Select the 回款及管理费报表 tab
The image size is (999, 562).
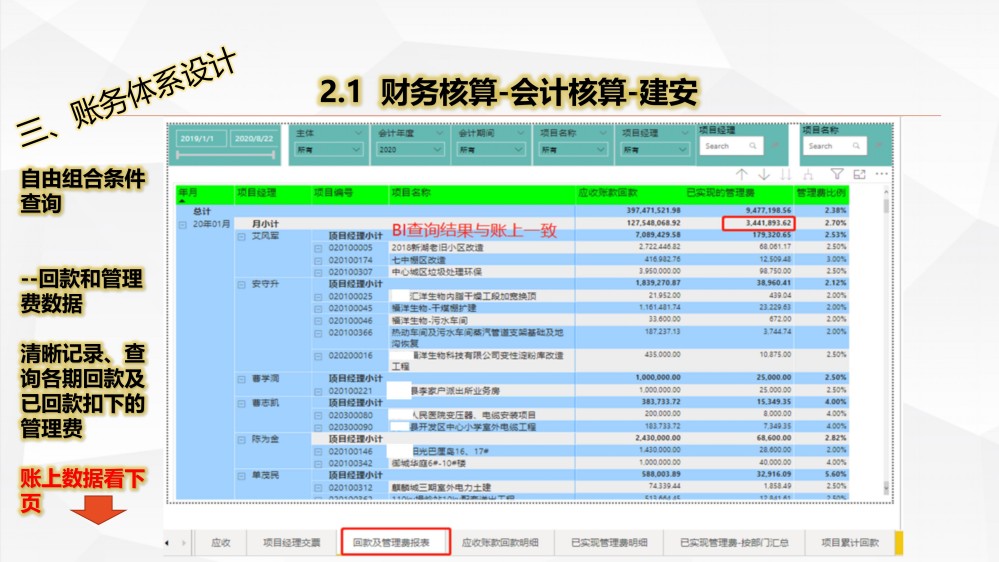(x=396, y=542)
